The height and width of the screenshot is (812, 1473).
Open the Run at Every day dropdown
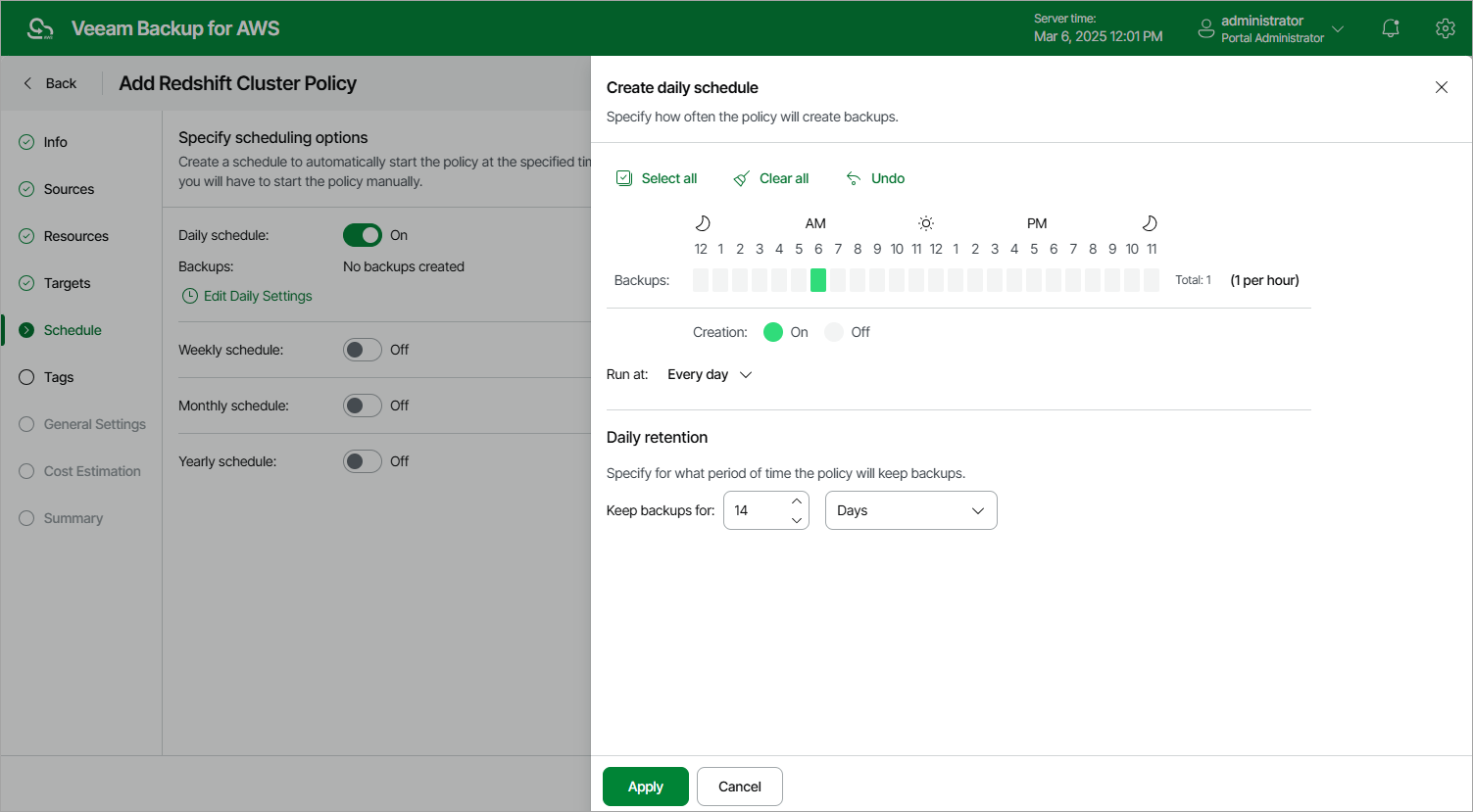click(x=709, y=373)
